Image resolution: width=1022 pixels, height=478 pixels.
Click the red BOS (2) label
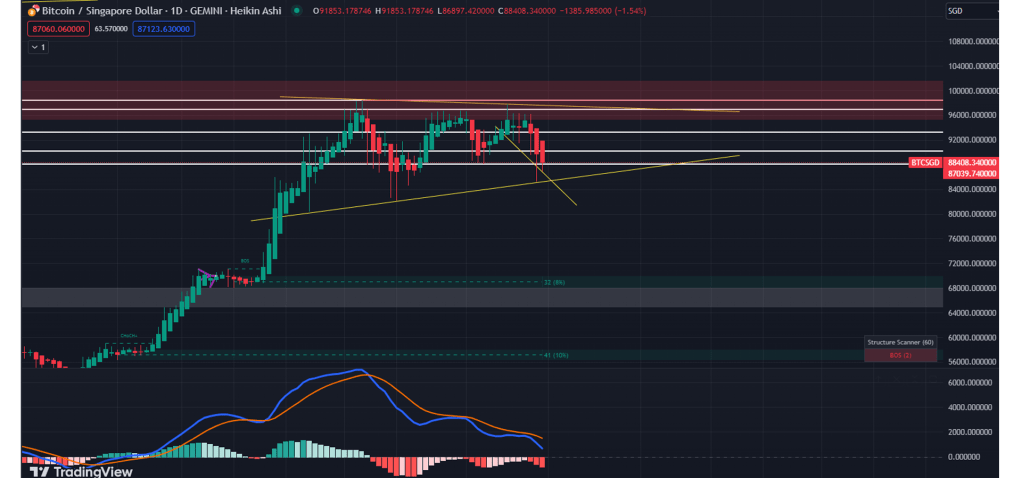tap(900, 355)
